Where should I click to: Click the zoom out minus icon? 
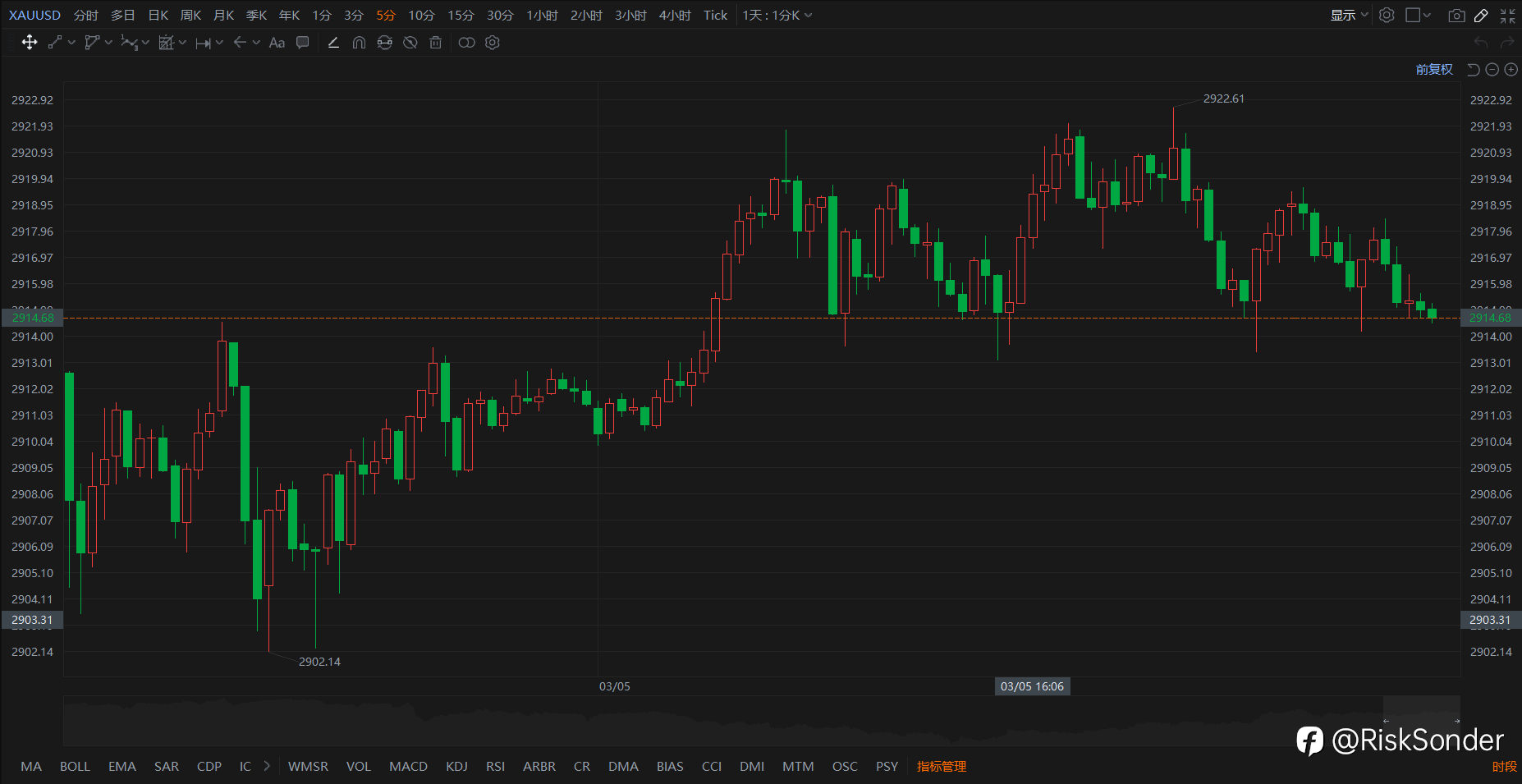(1492, 70)
